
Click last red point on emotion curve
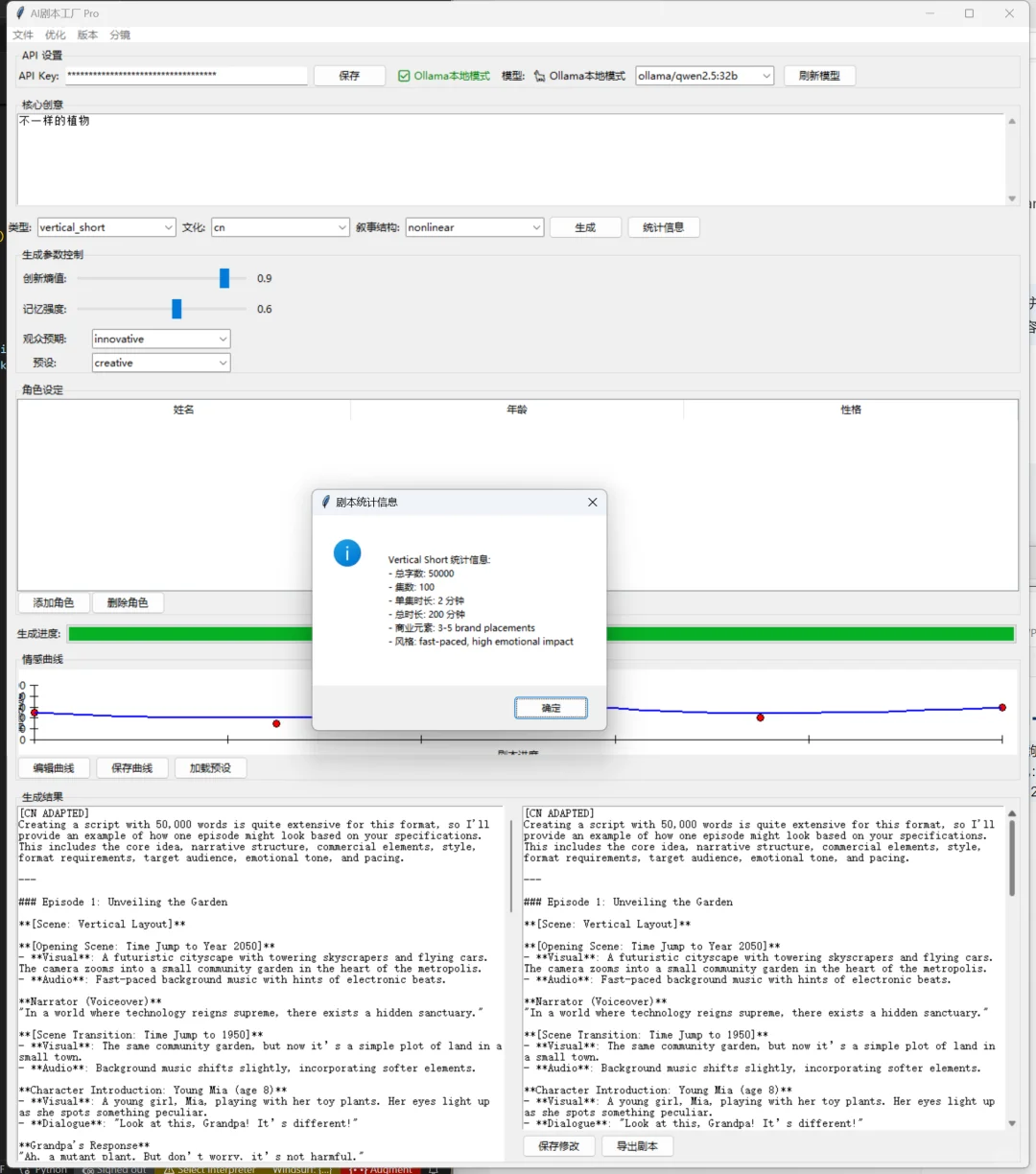[1002, 708]
